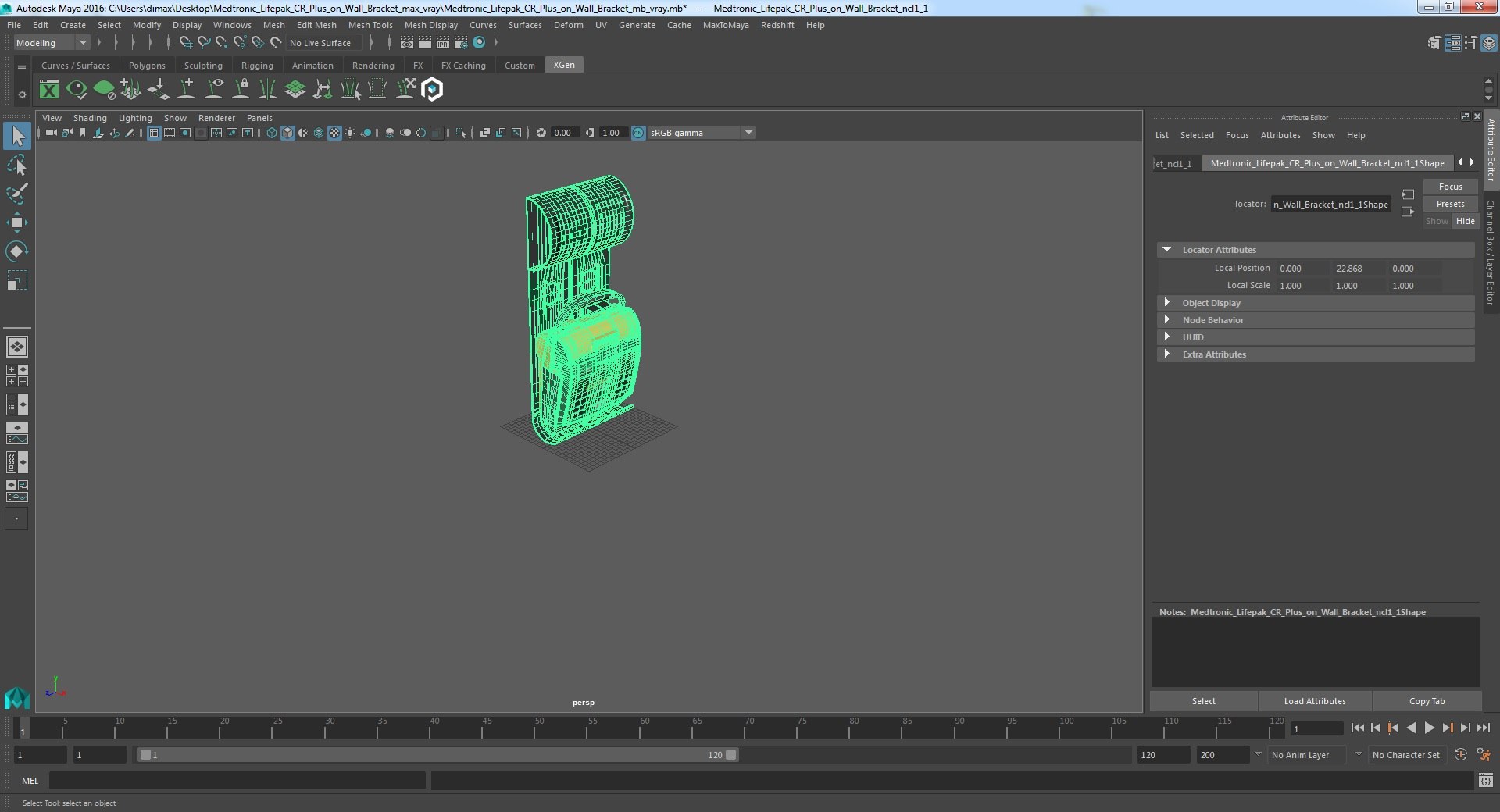Click the Load Attributes button

[x=1315, y=701]
